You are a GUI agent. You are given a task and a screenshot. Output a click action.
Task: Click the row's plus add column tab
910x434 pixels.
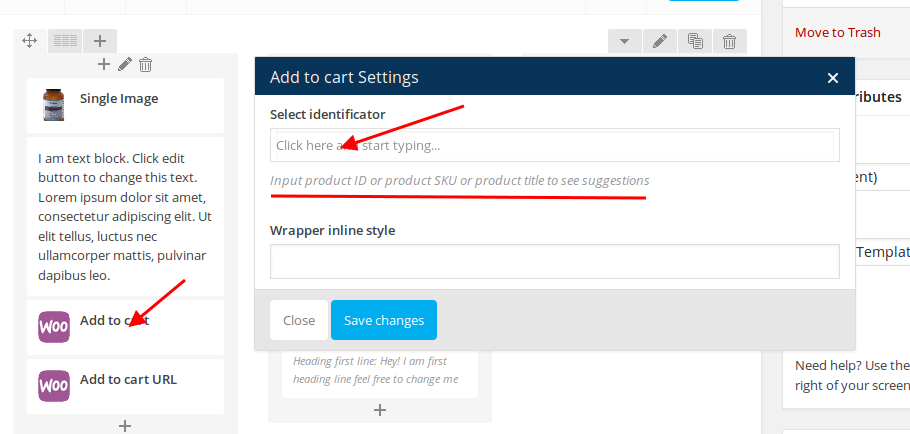click(100, 41)
